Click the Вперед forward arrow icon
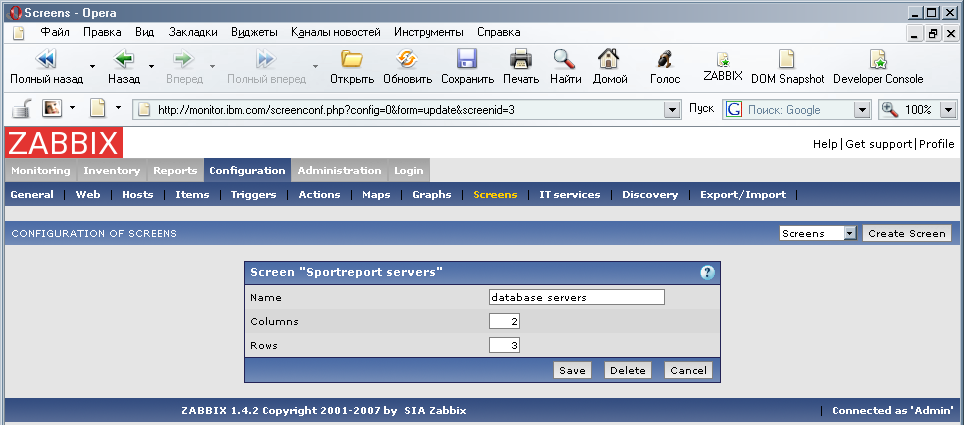This screenshot has width=964, height=425. tap(184, 59)
